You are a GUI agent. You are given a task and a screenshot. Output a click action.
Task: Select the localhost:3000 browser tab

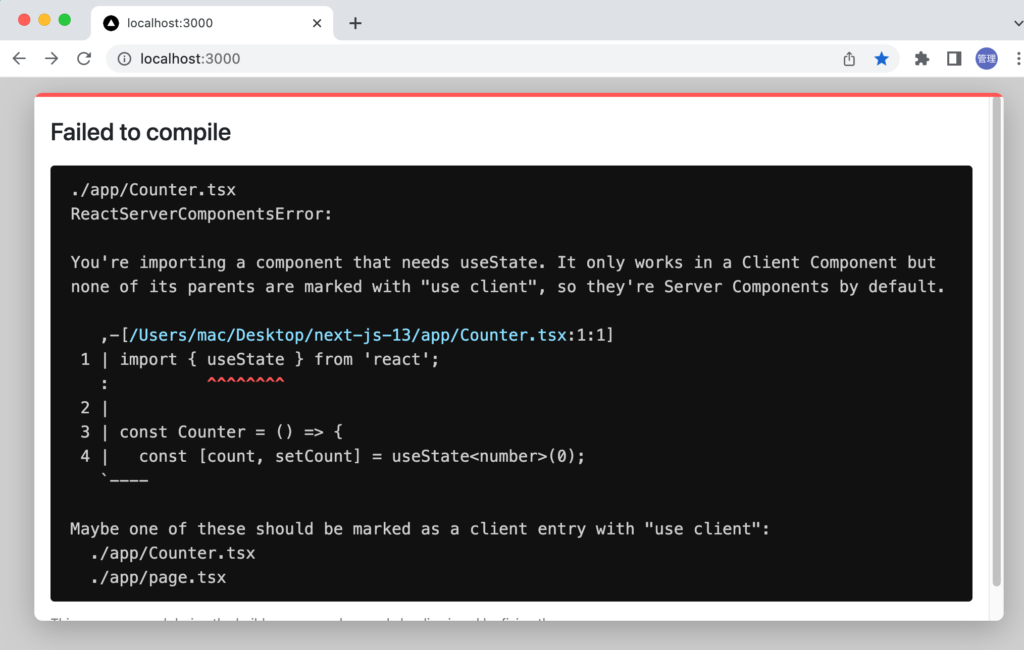coord(200,22)
